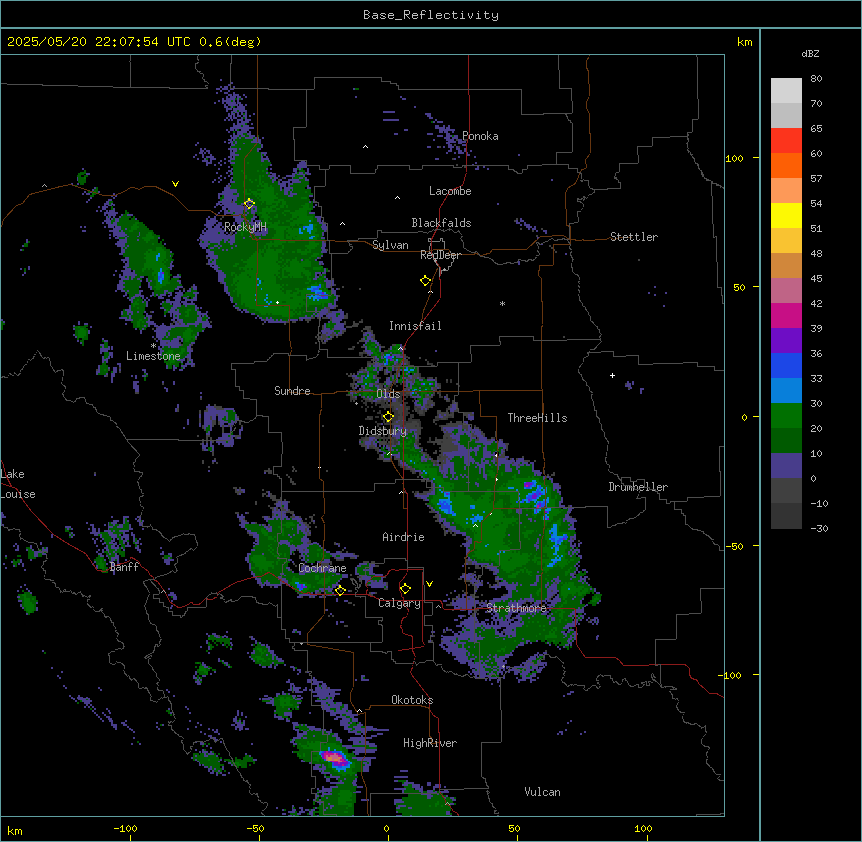Click the yellow diamond marker south of RedDeer
The height and width of the screenshot is (842, 862).
pos(425,280)
